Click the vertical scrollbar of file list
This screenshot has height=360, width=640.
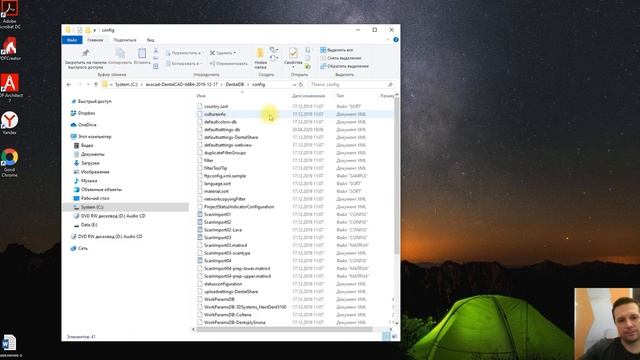click(396, 176)
